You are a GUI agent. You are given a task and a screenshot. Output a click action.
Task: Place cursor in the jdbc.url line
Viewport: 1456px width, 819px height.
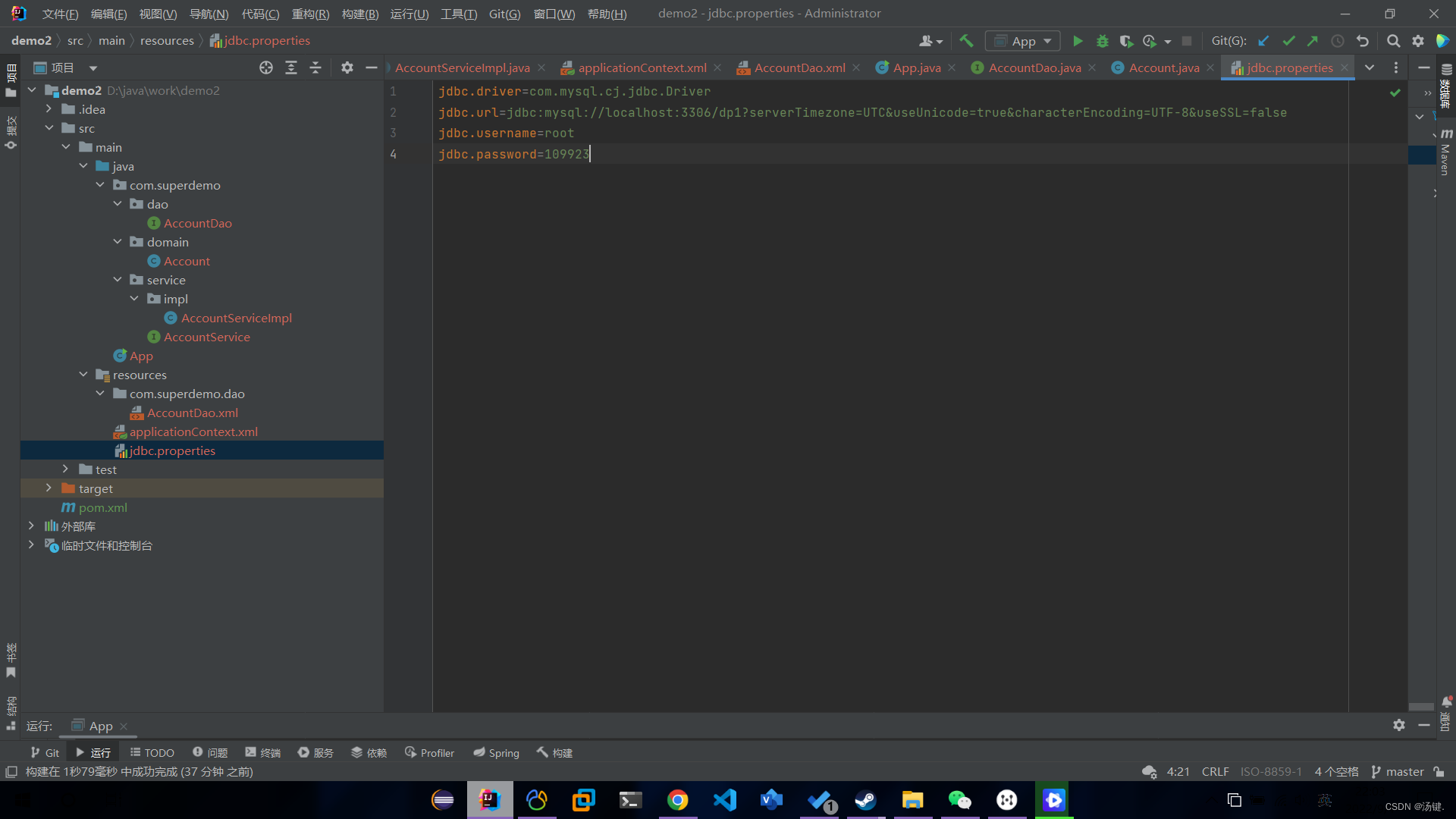pos(862,112)
